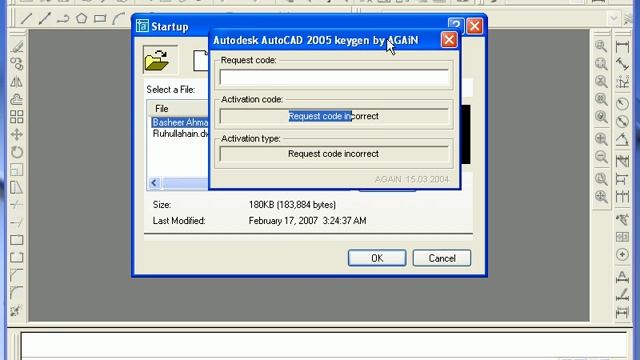Image resolution: width=640 pixels, height=360 pixels.
Task: Select the Diameter Dimension tool
Action: click(x=622, y=121)
